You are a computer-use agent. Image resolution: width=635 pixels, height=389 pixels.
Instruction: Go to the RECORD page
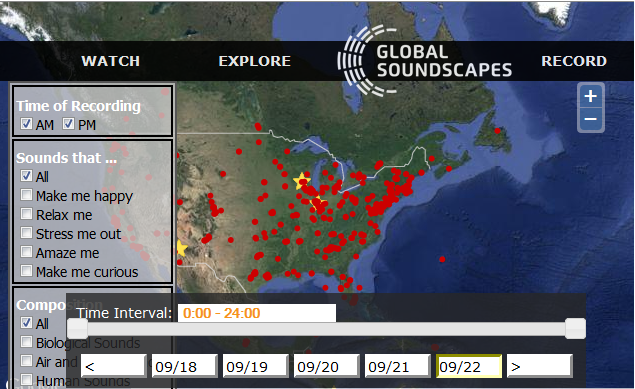tap(574, 61)
